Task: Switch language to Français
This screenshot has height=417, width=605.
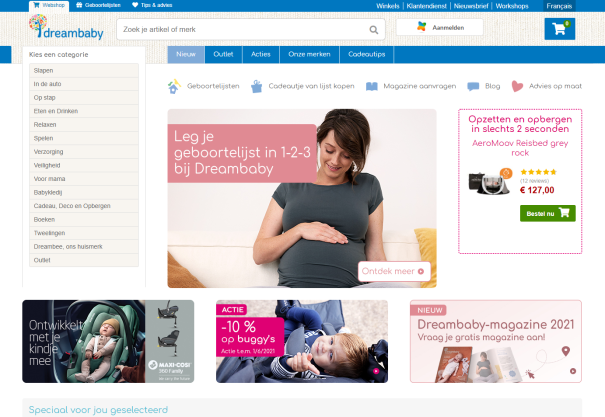Action: coord(559,6)
